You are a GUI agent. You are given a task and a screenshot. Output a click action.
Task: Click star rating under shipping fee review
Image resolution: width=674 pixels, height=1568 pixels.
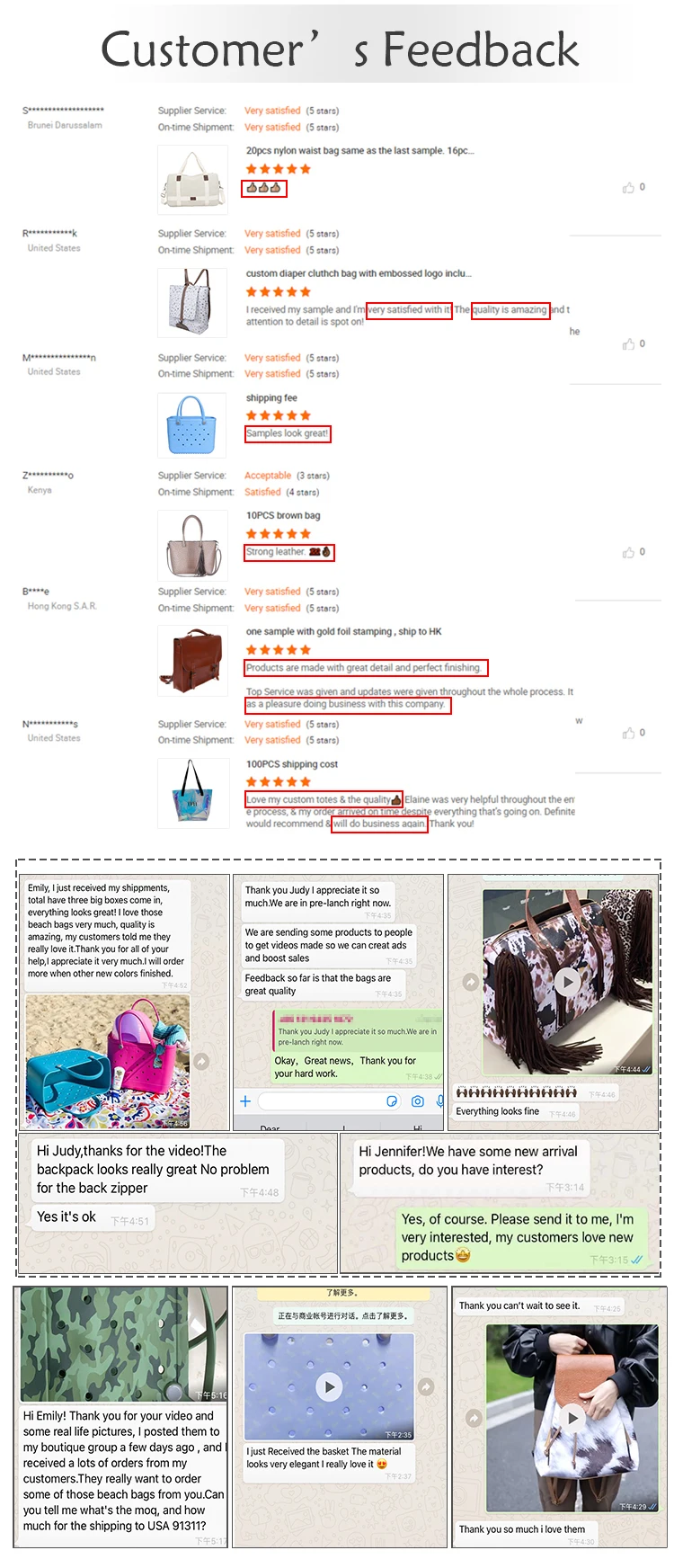pos(279,415)
